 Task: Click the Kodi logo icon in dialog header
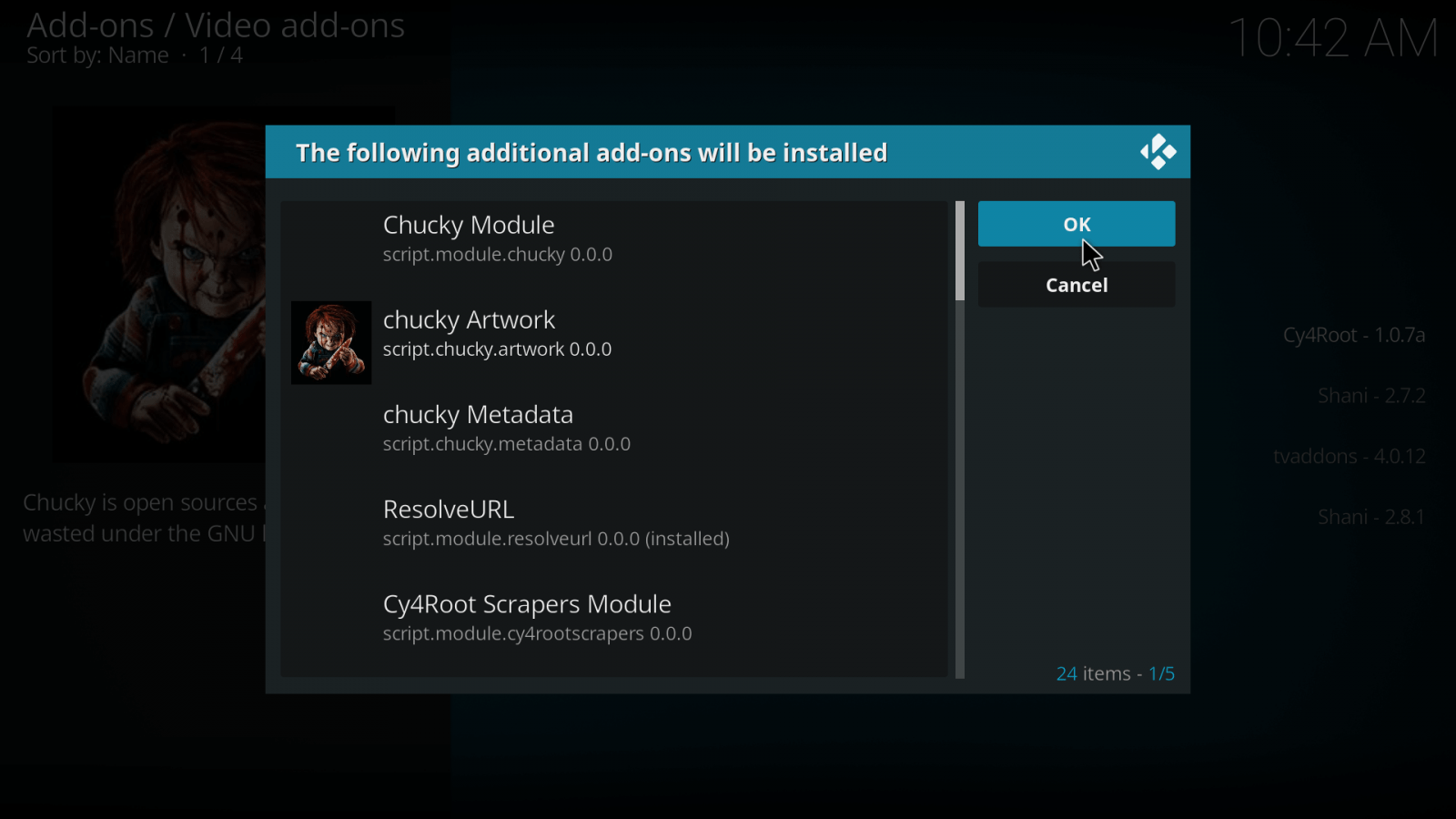(x=1158, y=152)
